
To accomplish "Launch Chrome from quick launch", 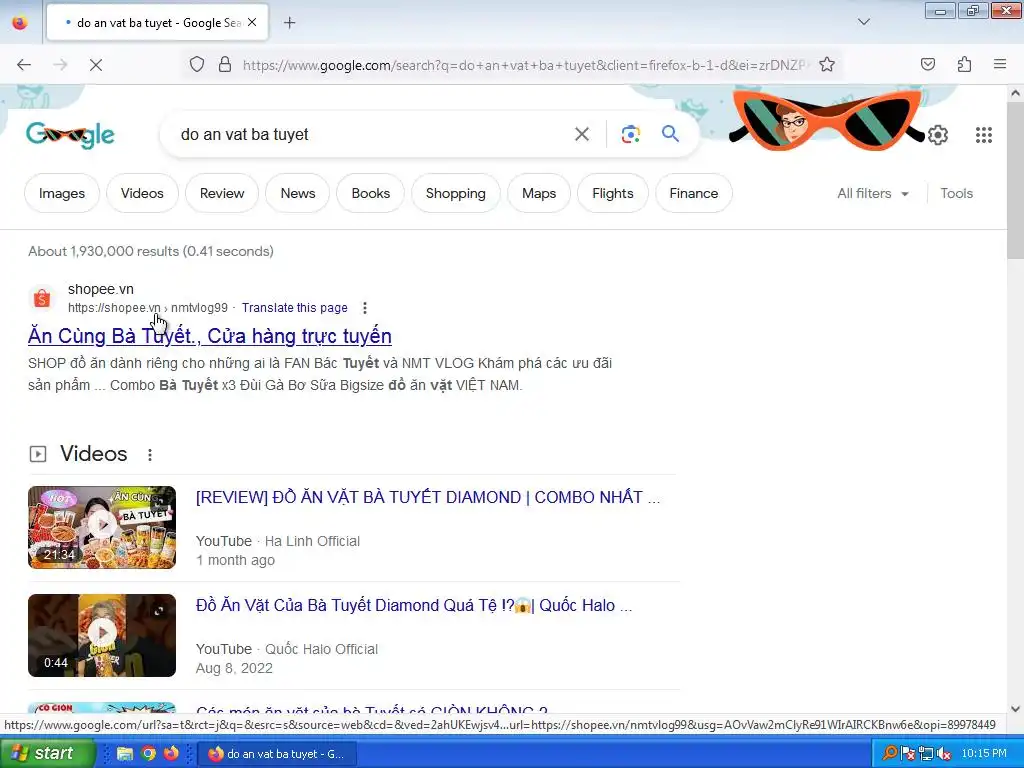I will click(x=149, y=753).
